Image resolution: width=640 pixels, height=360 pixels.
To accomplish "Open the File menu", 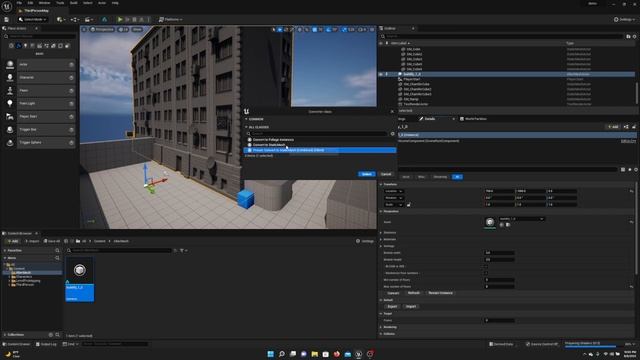I will click(19, 3).
